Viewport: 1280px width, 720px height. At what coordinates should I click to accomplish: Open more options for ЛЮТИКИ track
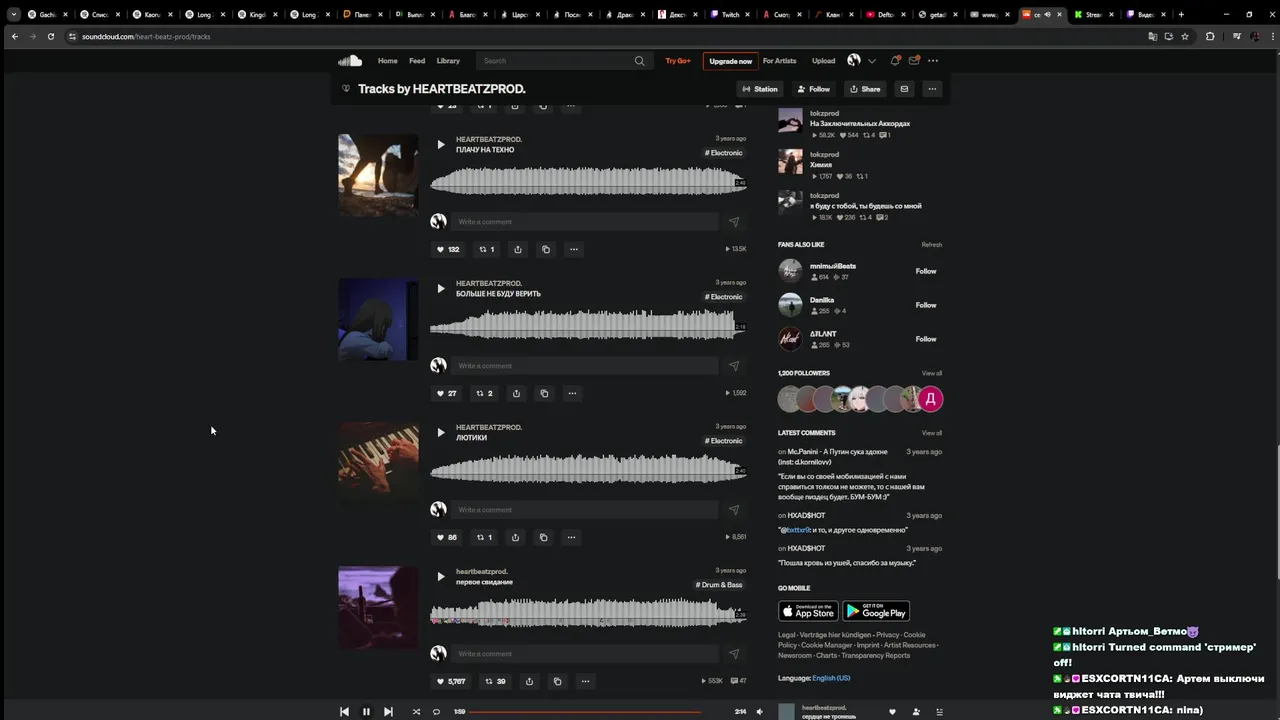(571, 537)
